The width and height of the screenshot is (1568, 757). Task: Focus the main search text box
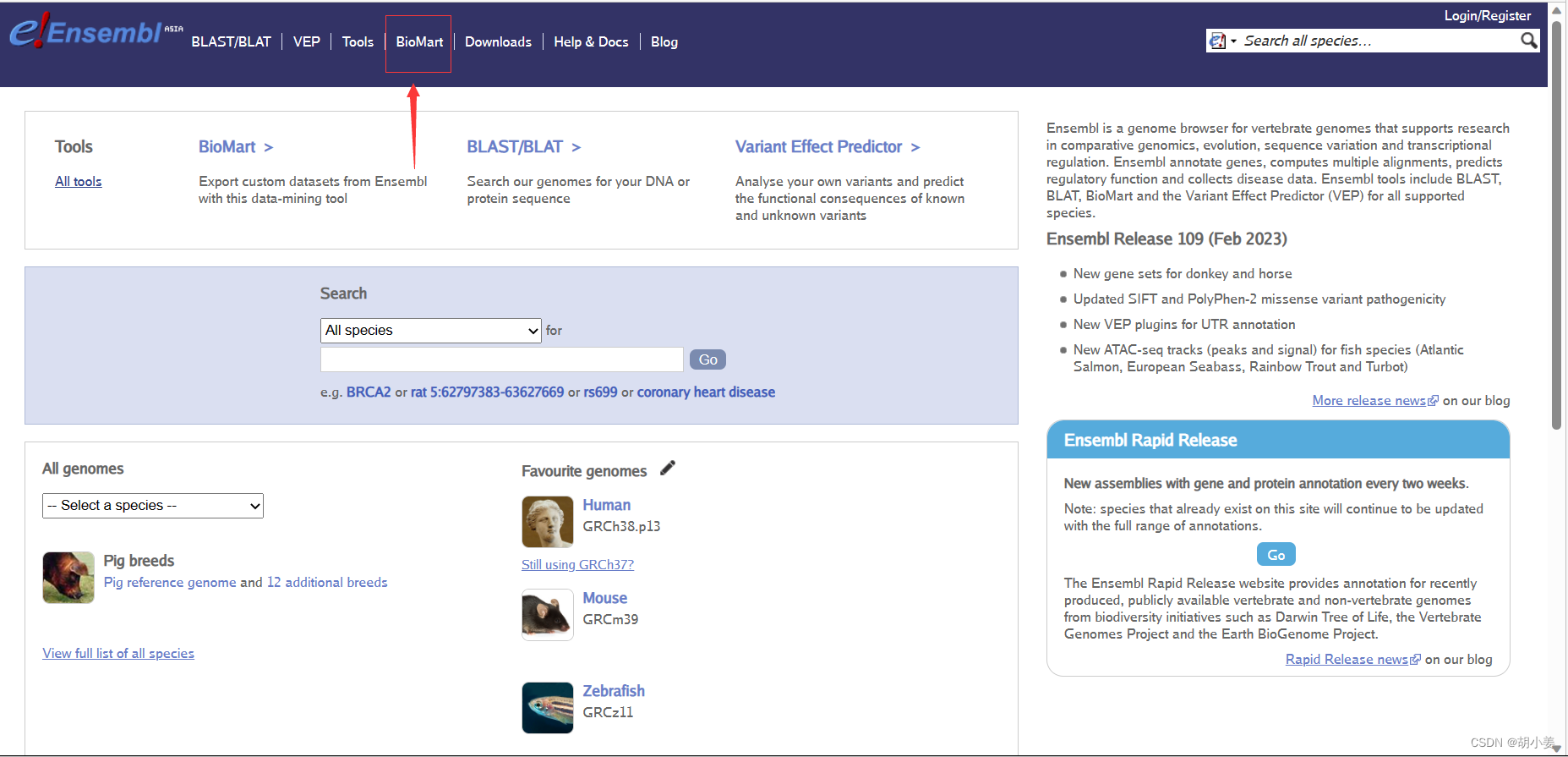502,359
